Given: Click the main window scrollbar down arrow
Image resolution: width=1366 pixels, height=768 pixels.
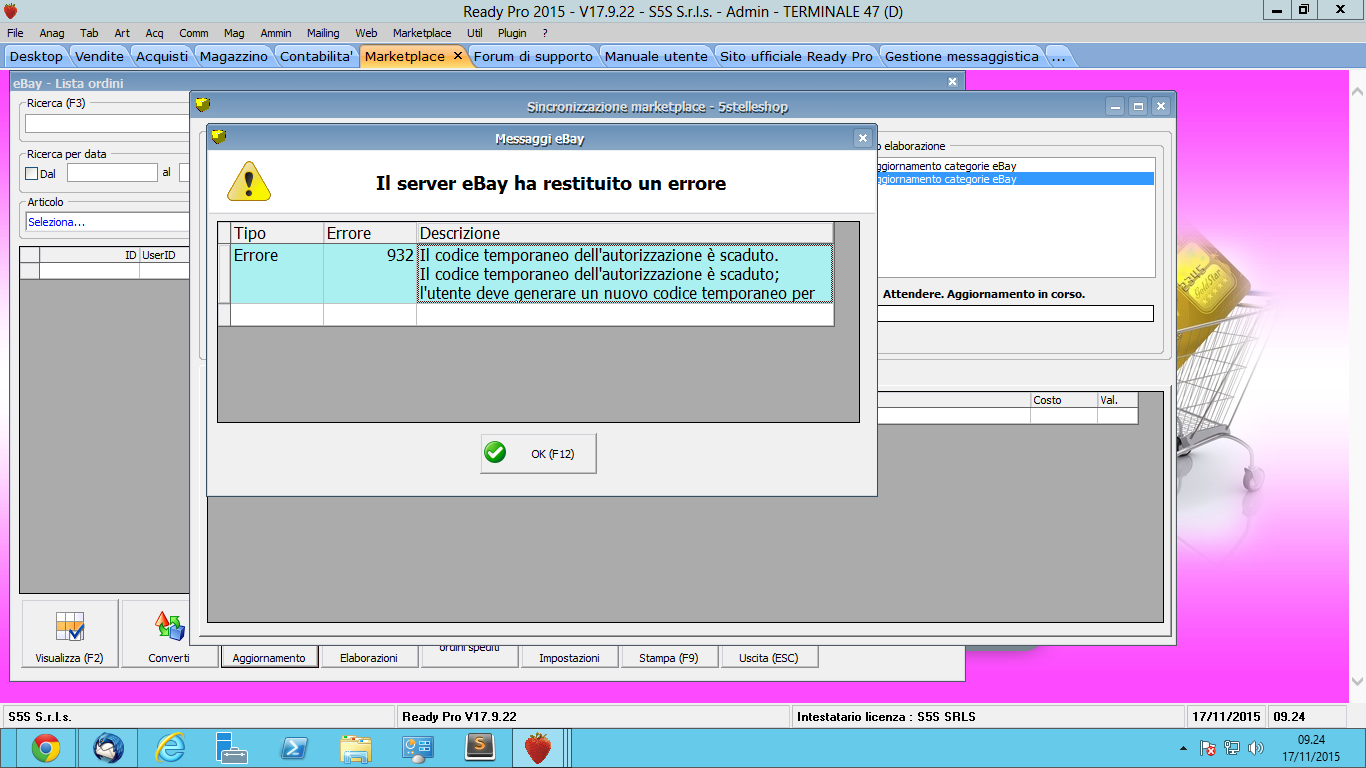Looking at the screenshot, I should tap(1358, 681).
